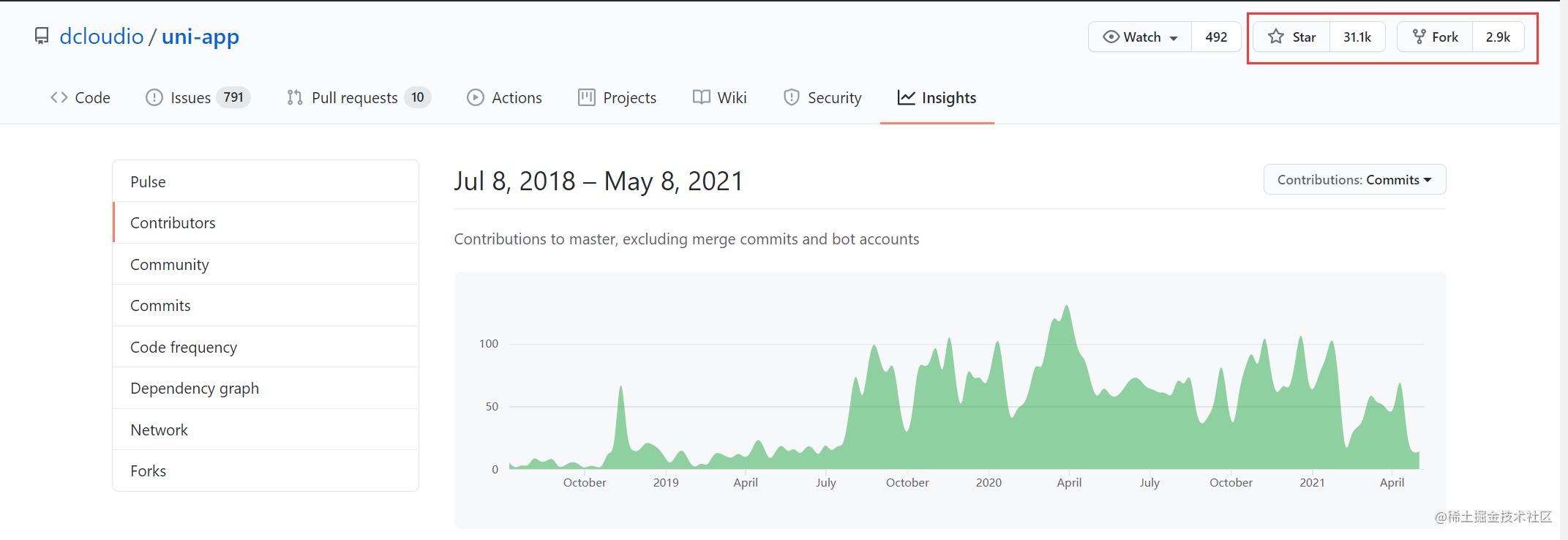Click the 31.1k stargazers count
This screenshot has height=540, width=1568.
(x=1357, y=37)
